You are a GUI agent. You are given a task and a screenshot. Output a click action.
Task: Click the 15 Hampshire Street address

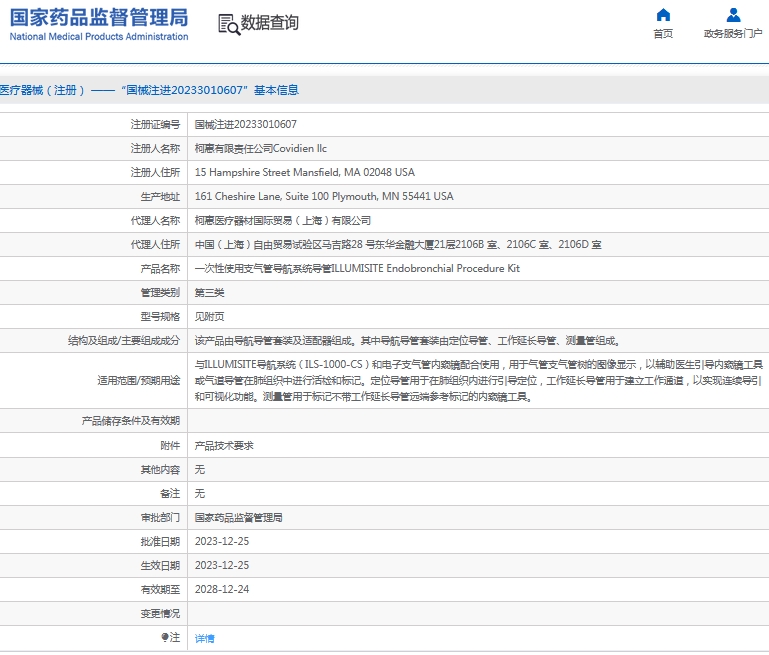[304, 173]
